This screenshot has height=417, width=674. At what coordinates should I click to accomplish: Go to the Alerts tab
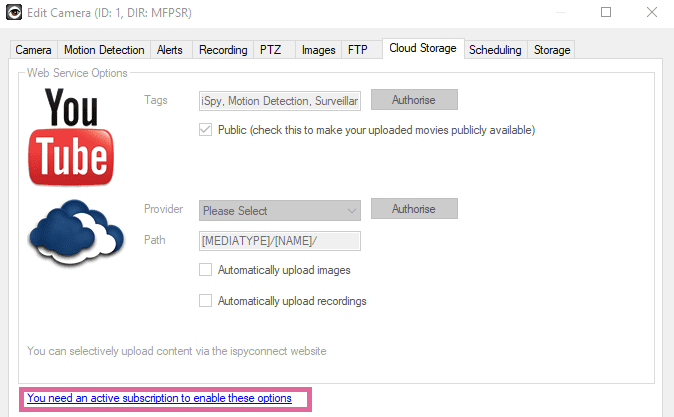(x=170, y=50)
